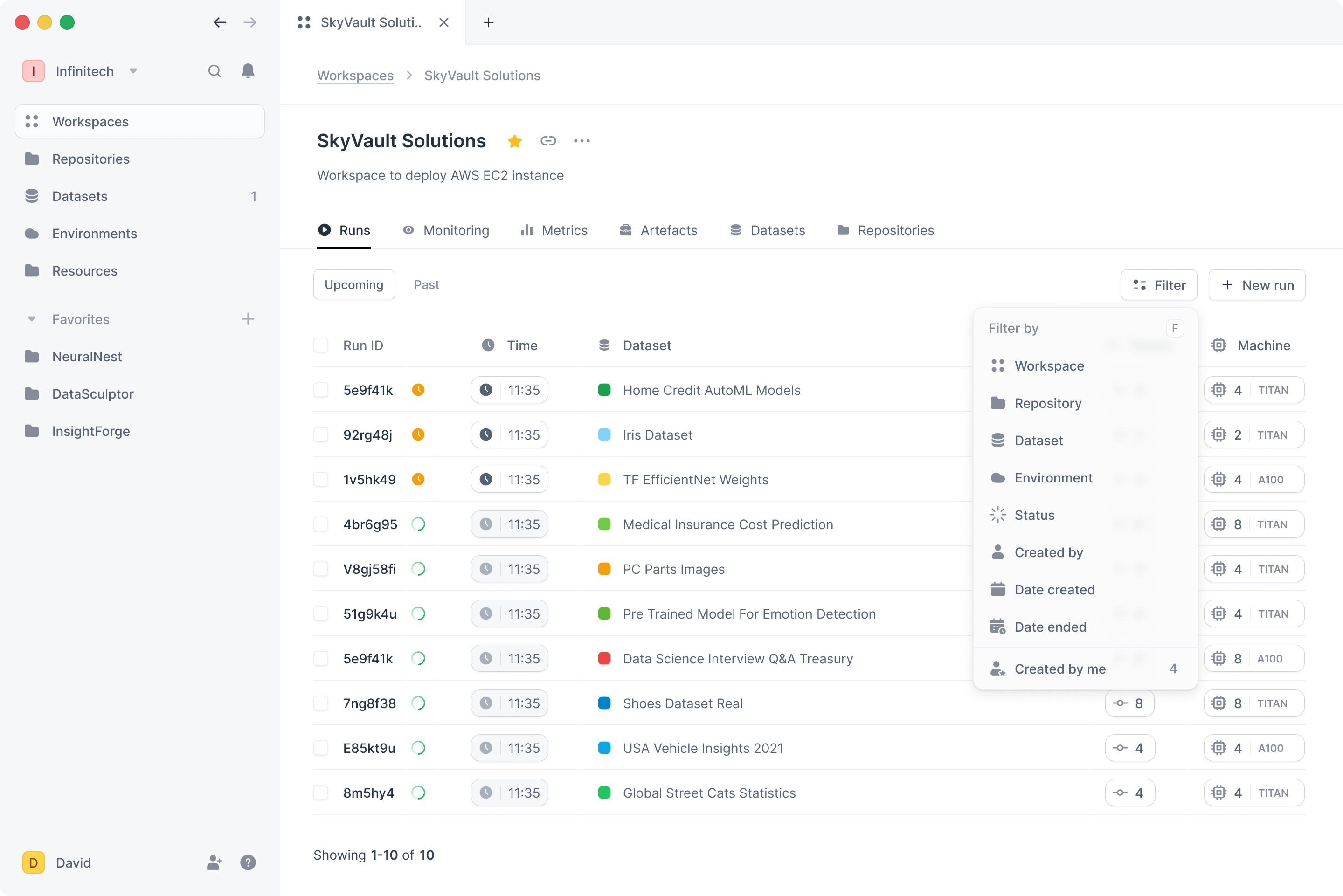Switch to the Metrics tab
This screenshot has width=1343, height=896.
554,230
